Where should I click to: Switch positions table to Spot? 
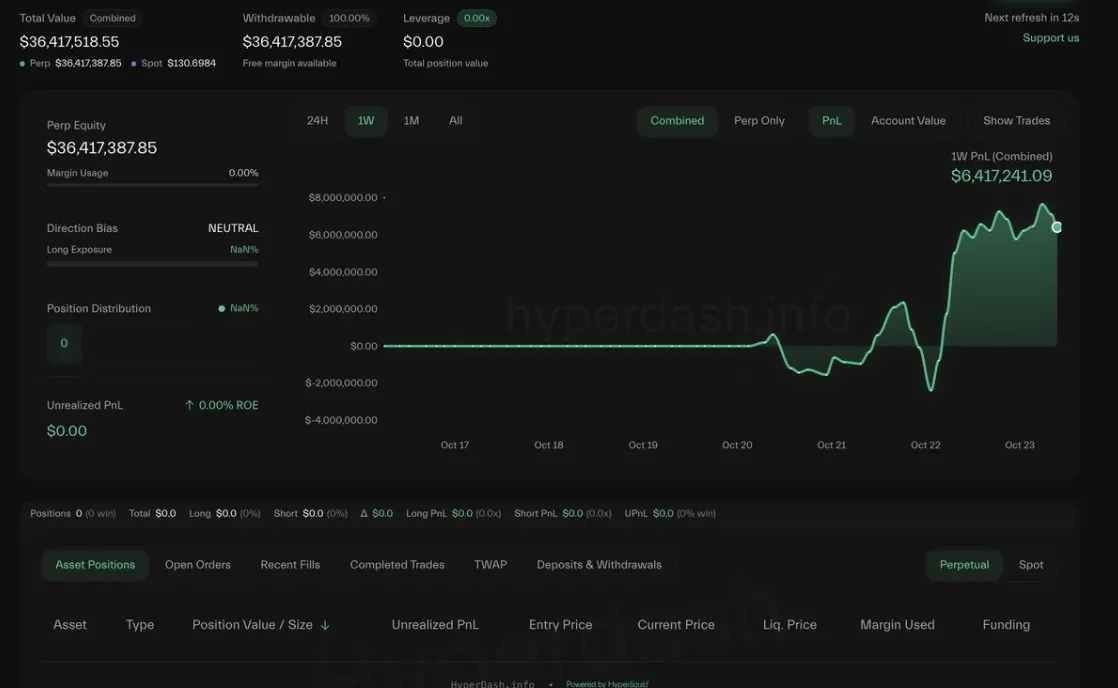pos(1031,563)
